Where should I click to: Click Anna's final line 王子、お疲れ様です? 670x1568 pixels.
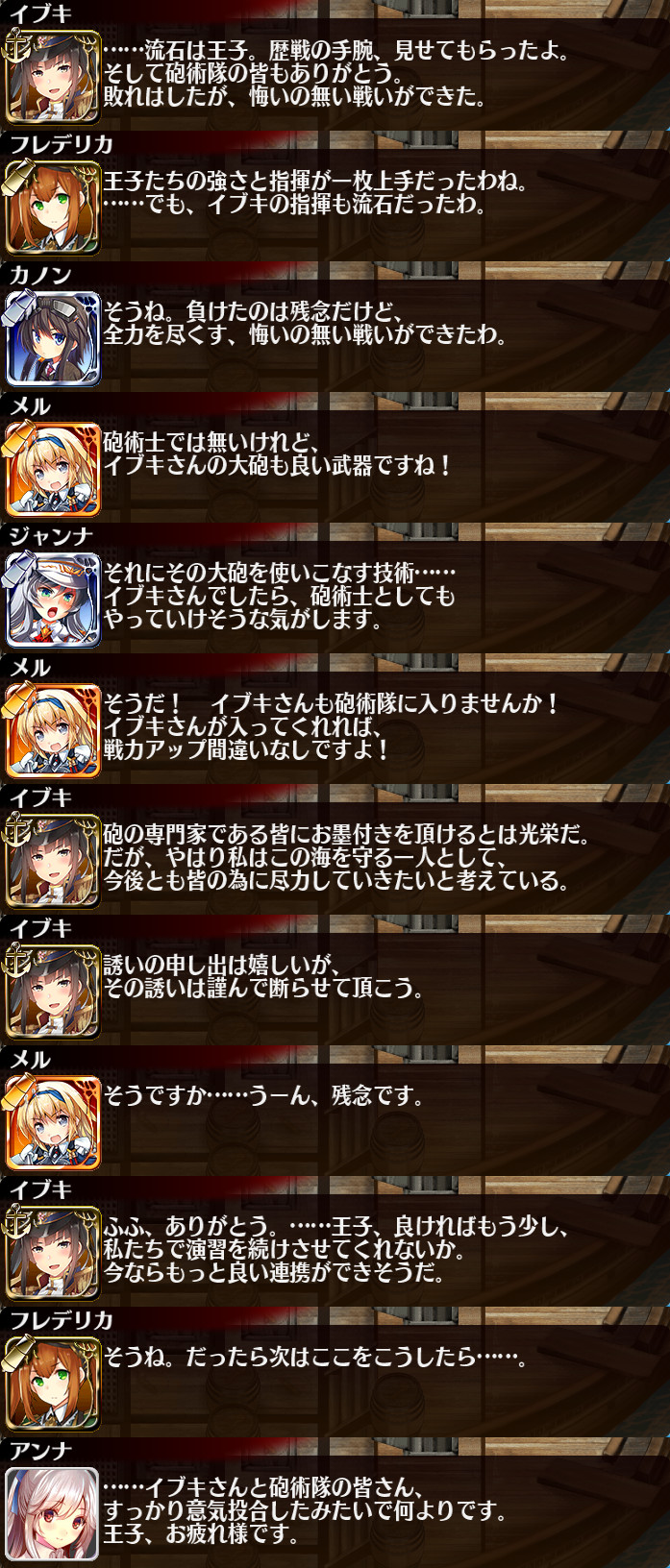(200, 1534)
